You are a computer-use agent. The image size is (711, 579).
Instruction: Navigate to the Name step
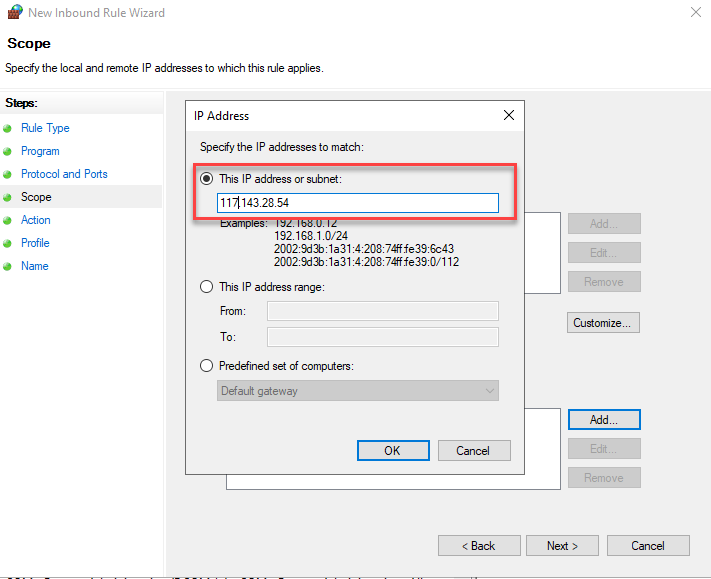(x=34, y=266)
